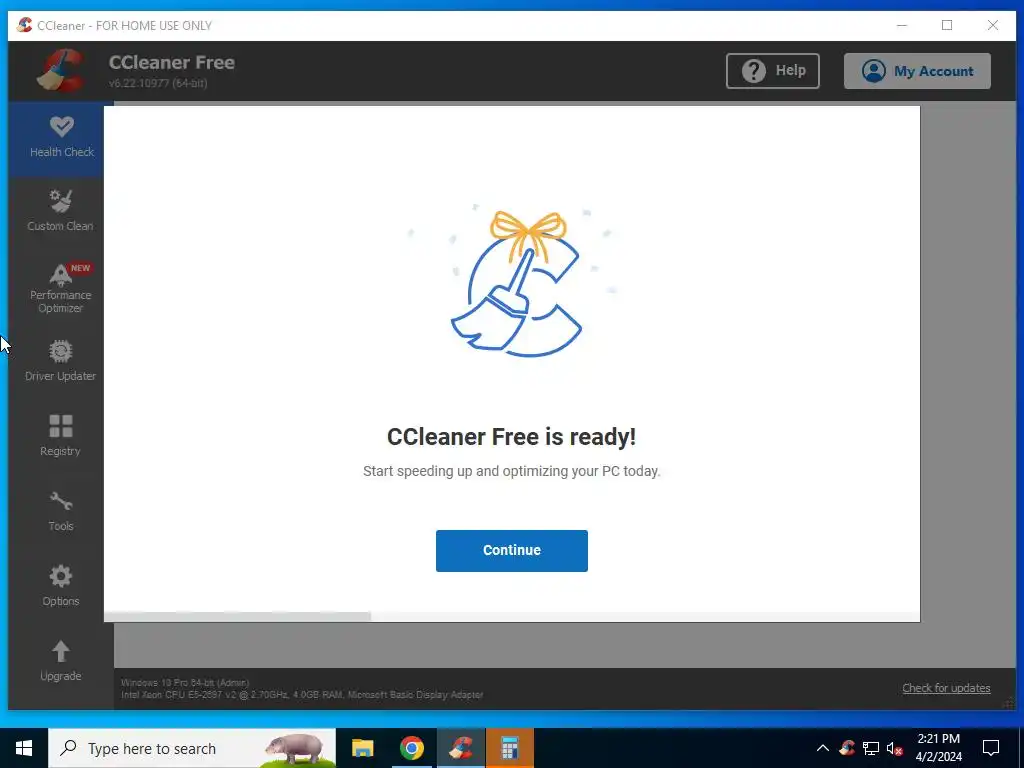Close the CCleaner window
This screenshot has height=768, width=1024.
(993, 25)
